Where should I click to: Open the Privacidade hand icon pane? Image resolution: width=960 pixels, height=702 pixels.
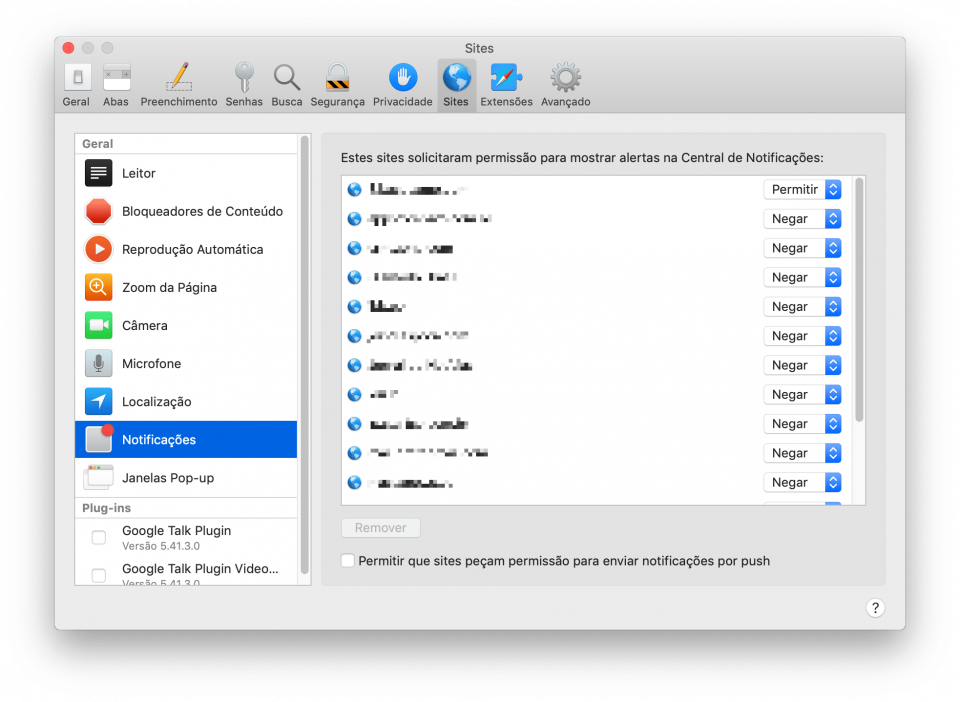pos(403,79)
